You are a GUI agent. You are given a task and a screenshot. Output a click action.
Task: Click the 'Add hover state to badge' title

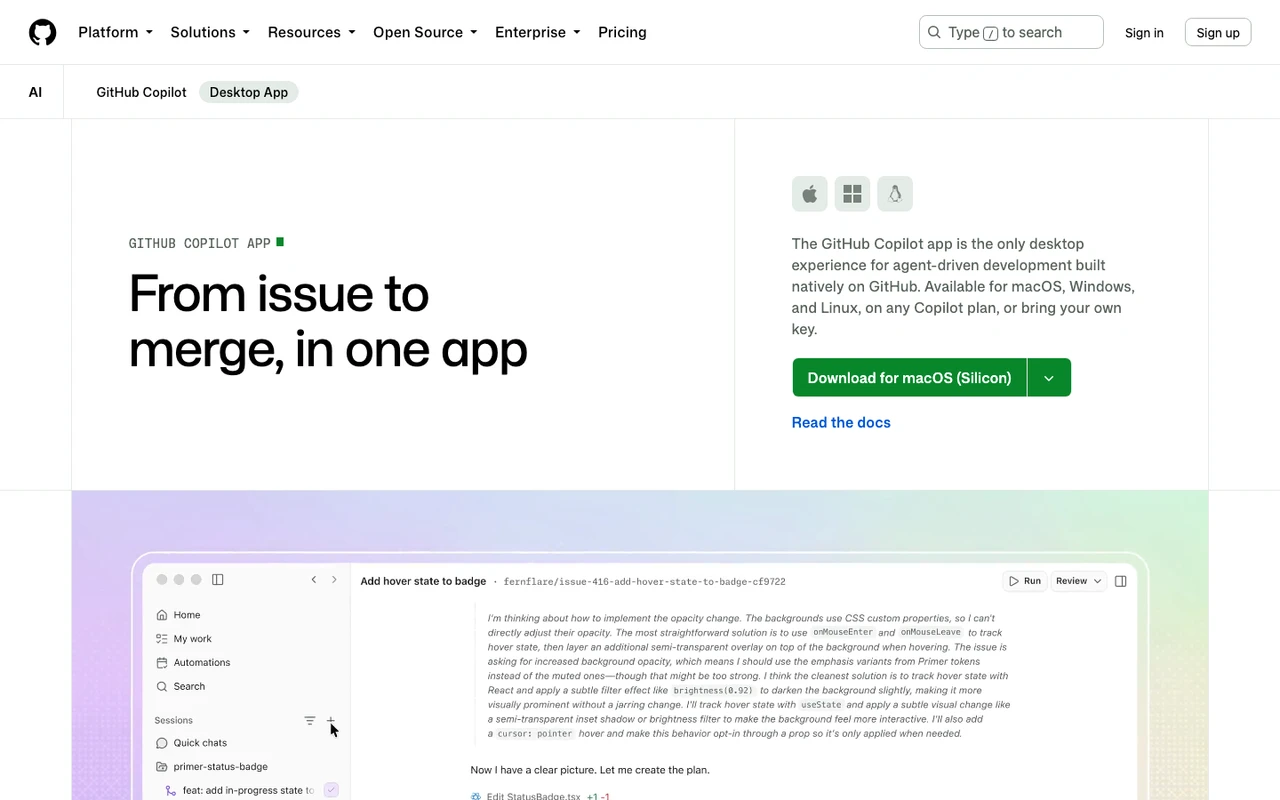coord(423,581)
